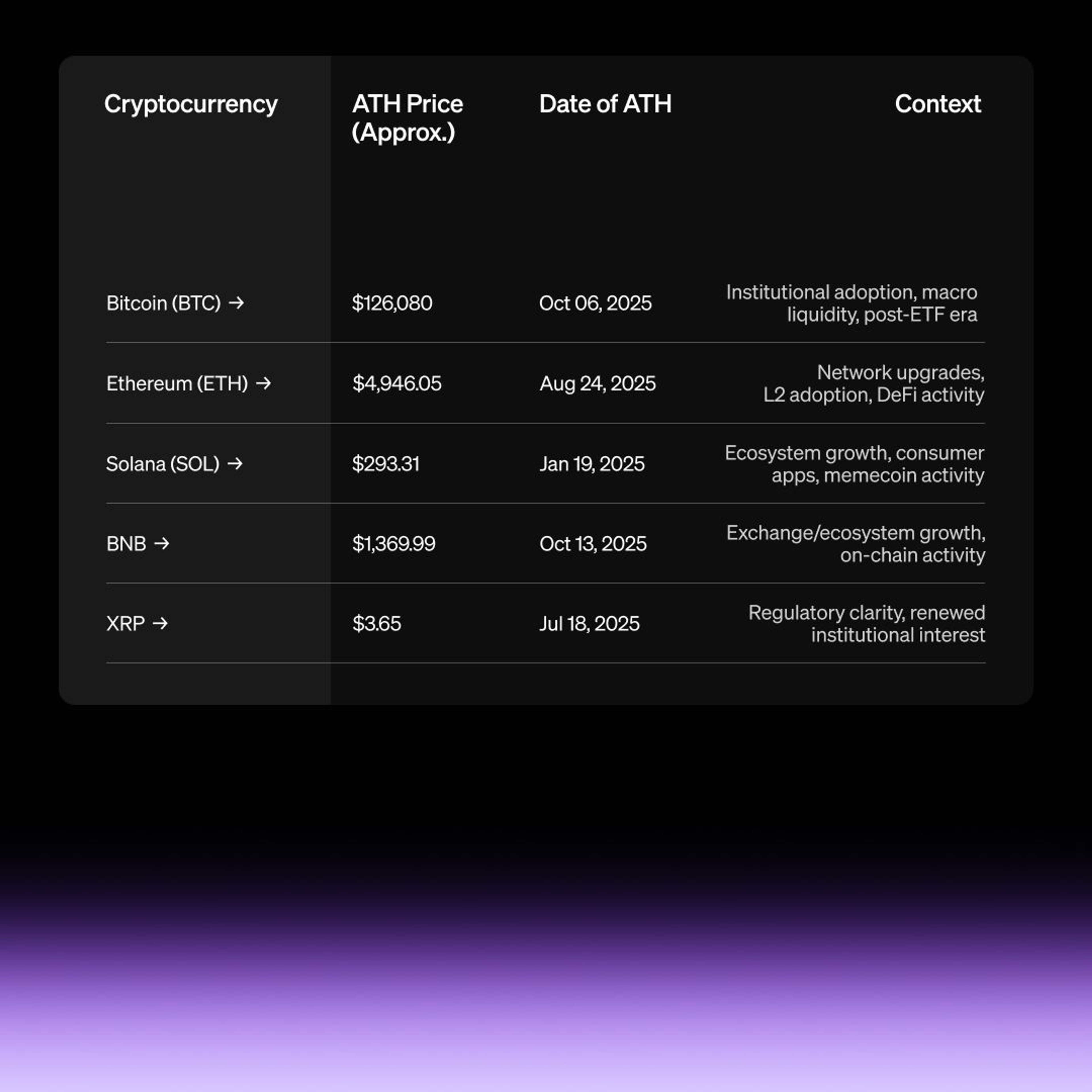1092x1092 pixels.
Task: Click the arrow next to XRP
Action: pos(160,623)
